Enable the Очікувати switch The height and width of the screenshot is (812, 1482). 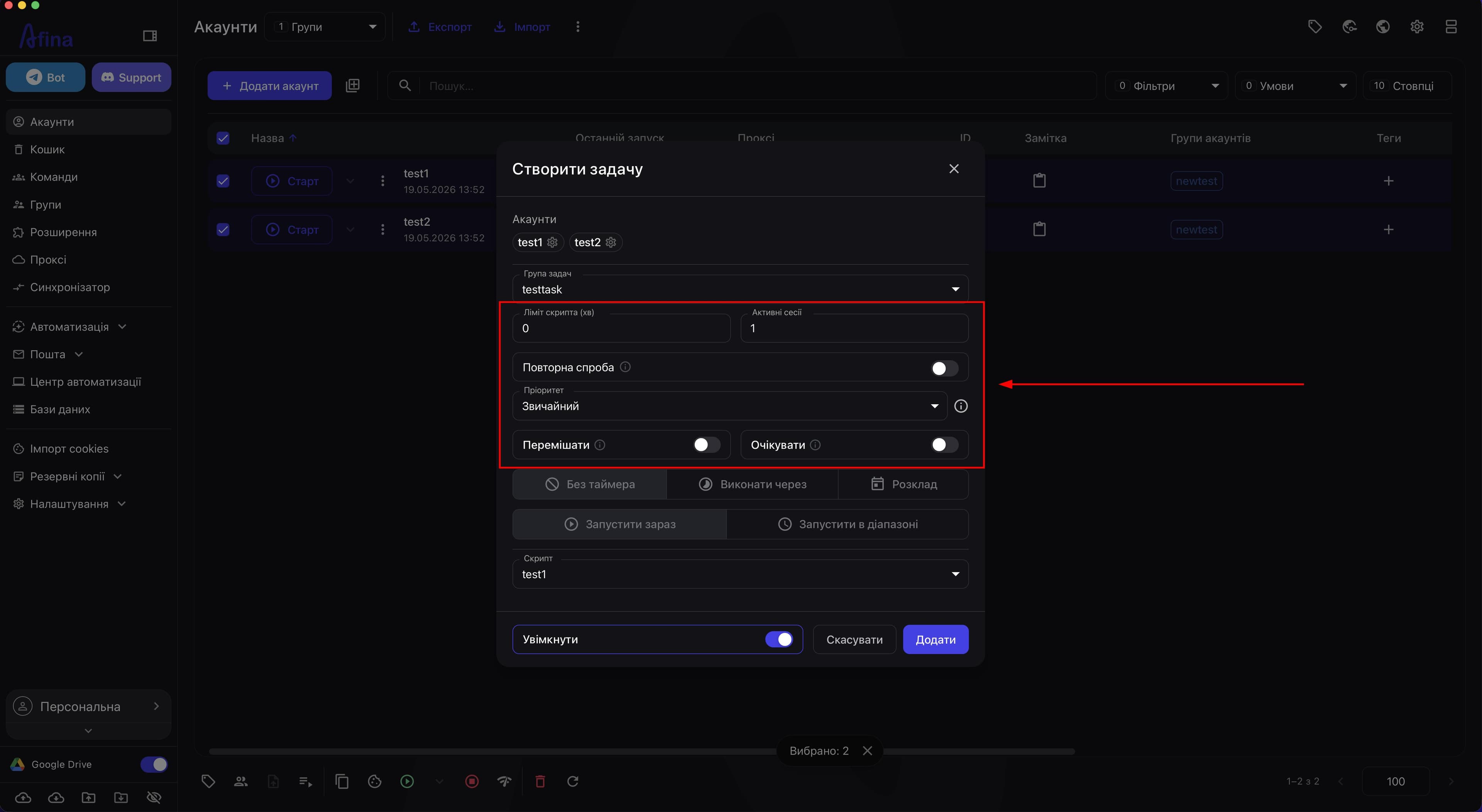point(944,444)
